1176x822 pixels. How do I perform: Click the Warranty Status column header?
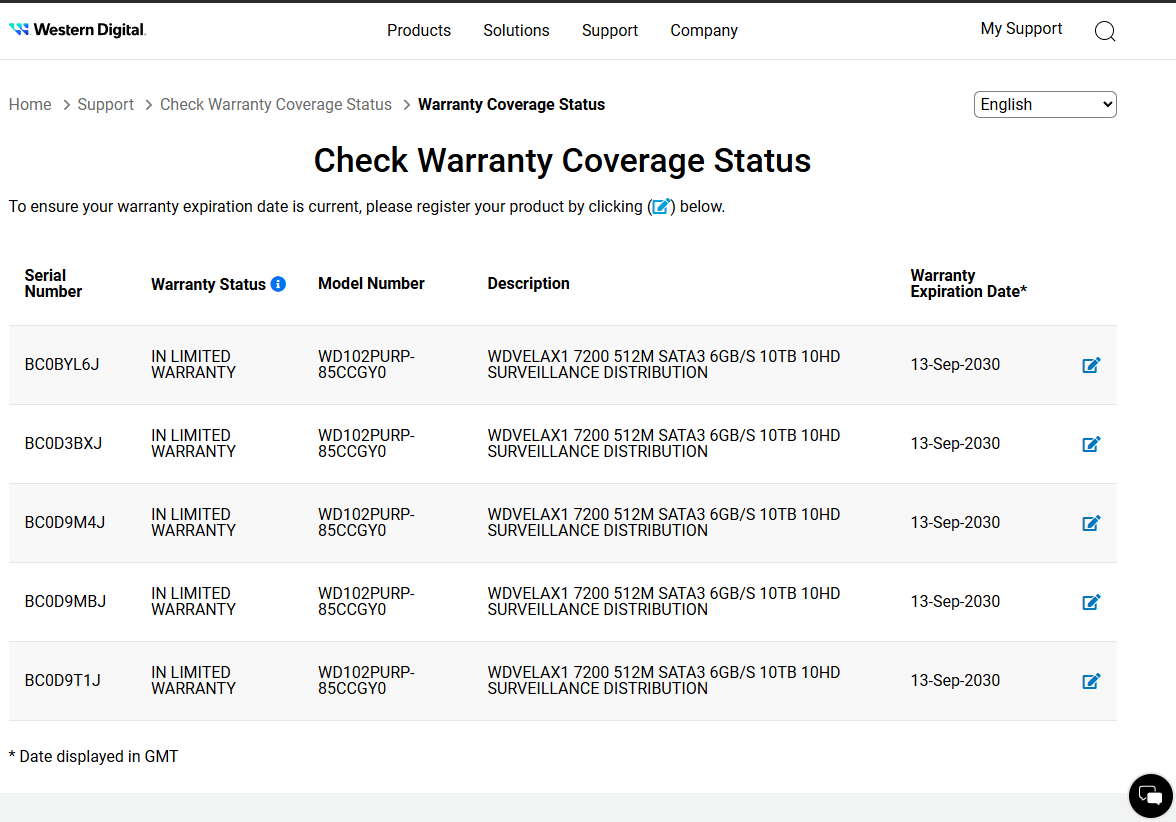click(208, 284)
